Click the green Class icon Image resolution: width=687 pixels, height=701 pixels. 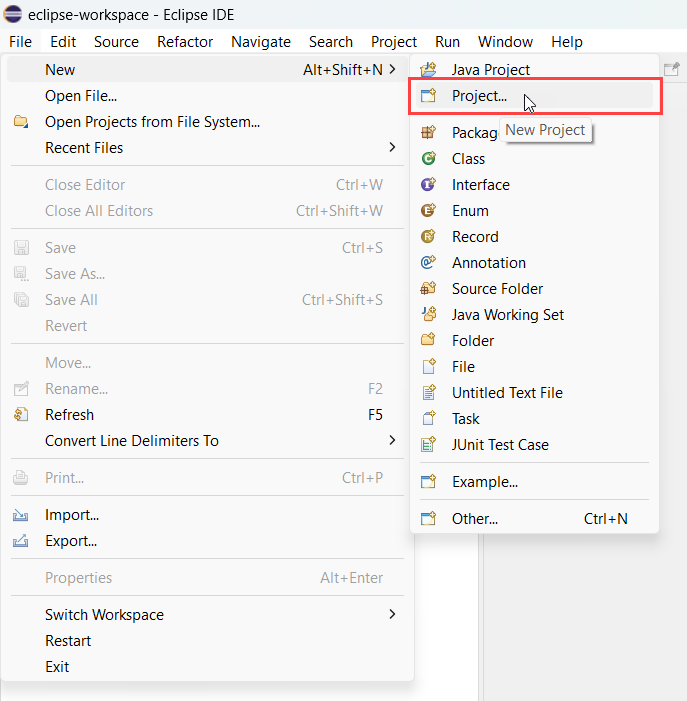pos(428,158)
